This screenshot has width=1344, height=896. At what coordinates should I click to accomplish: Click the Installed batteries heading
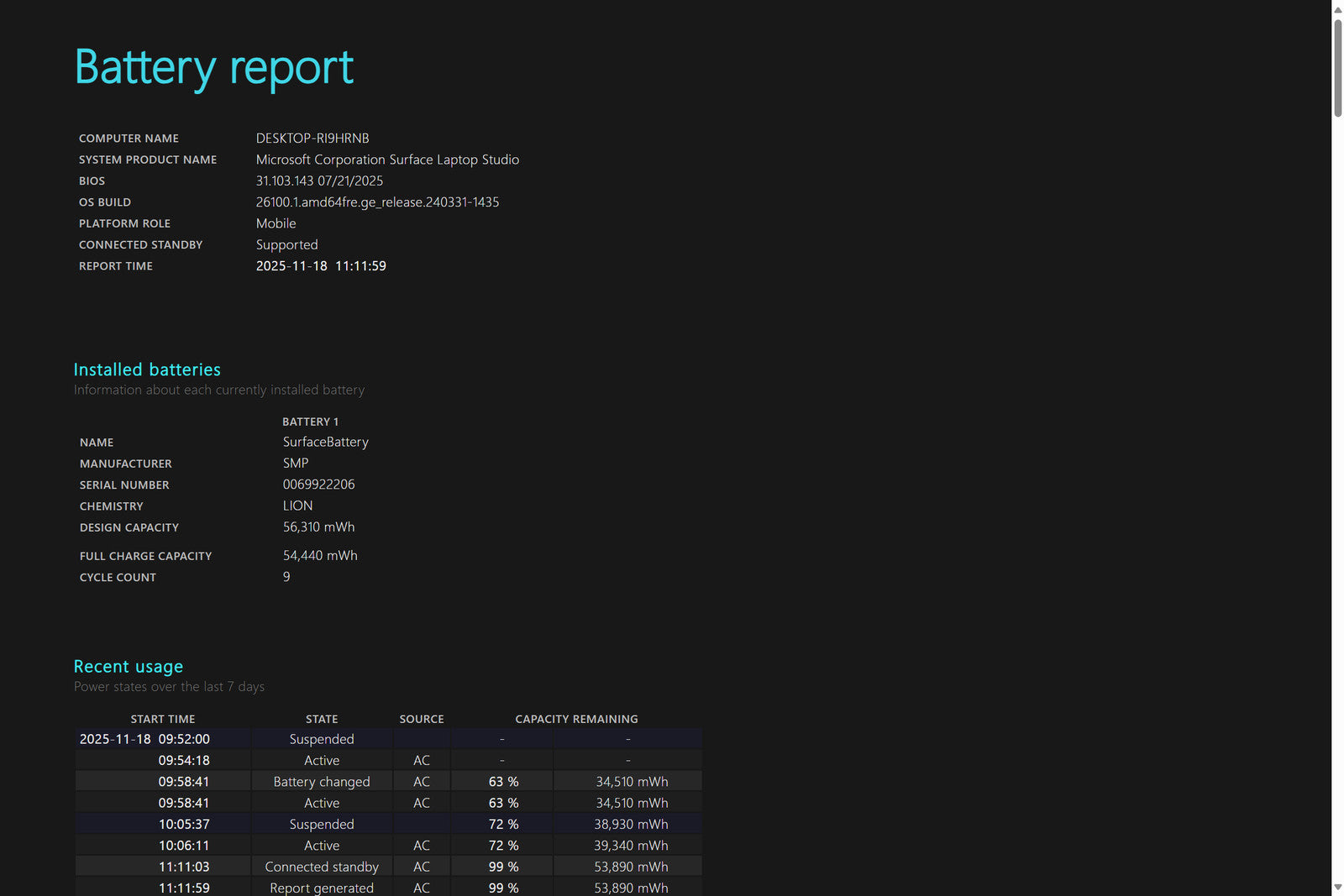pos(147,369)
